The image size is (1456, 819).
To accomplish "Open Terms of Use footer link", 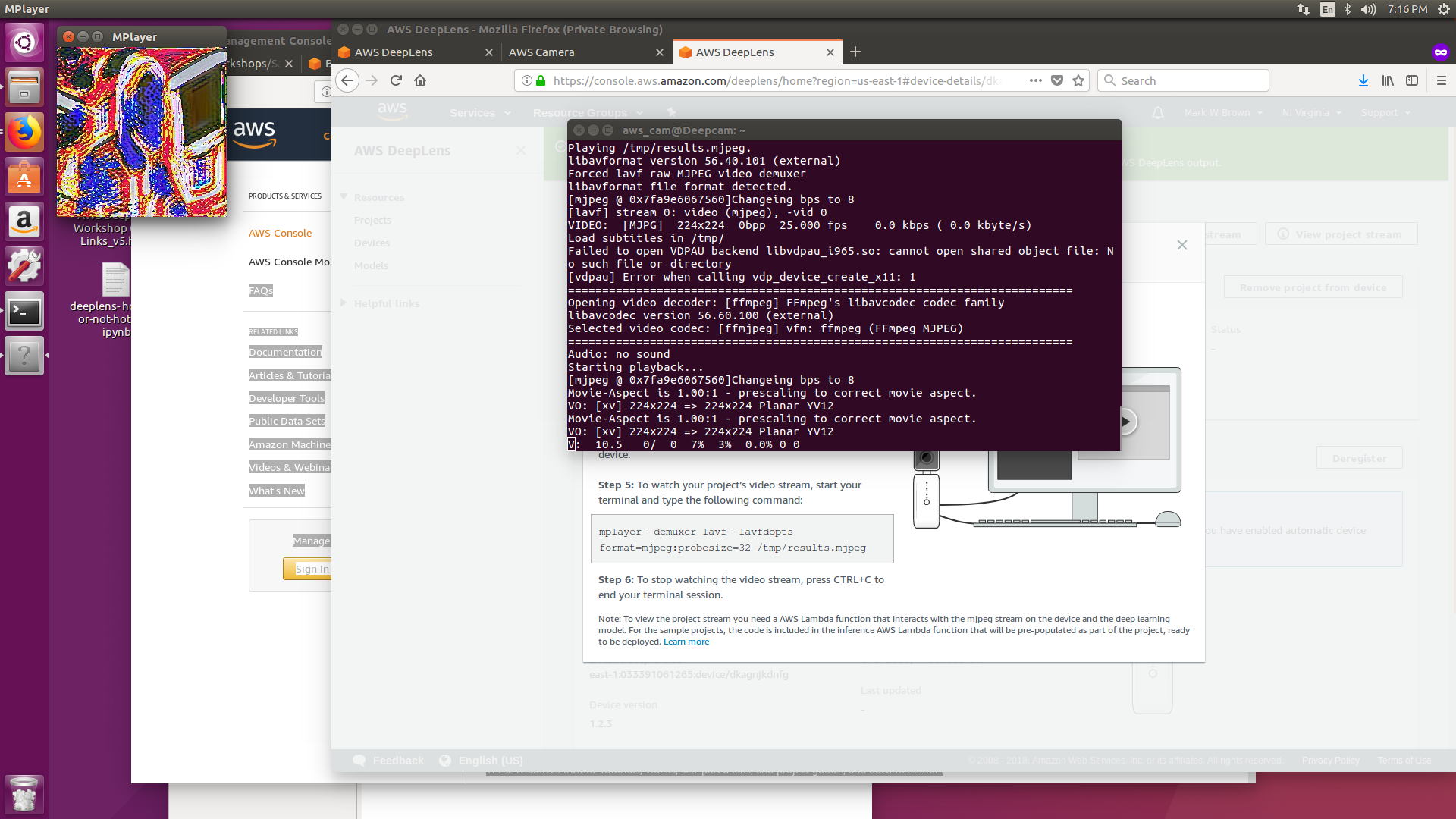I will coord(1404,761).
